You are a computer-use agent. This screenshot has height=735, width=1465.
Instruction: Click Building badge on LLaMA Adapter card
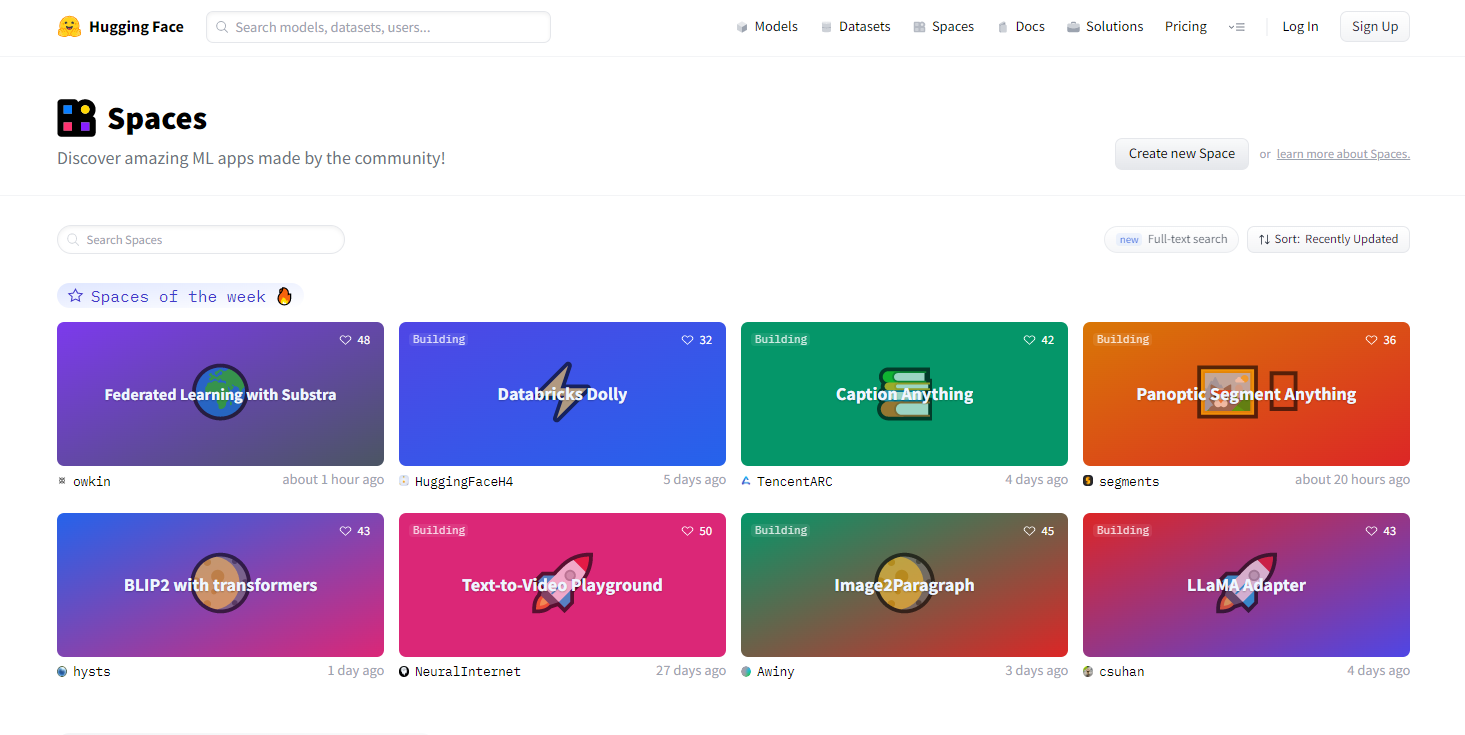click(x=1123, y=531)
